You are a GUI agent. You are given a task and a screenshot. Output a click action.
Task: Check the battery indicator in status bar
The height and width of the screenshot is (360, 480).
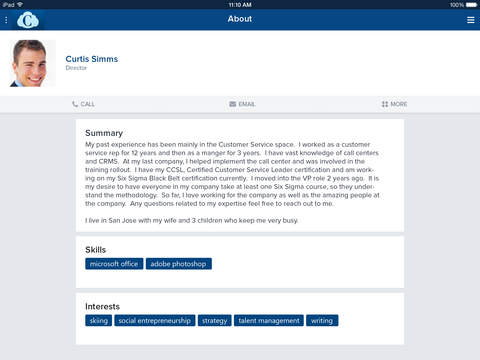(x=471, y=5)
